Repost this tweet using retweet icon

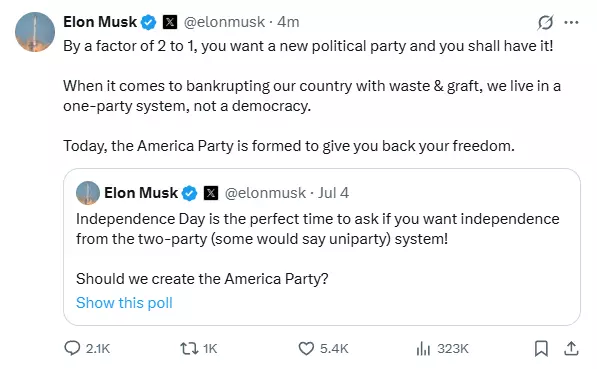click(189, 348)
